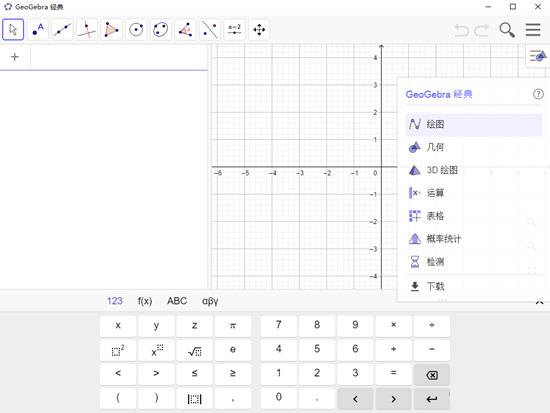This screenshot has width=550, height=413.
Task: Choose 检测 exam mode entry
Action: (474, 262)
